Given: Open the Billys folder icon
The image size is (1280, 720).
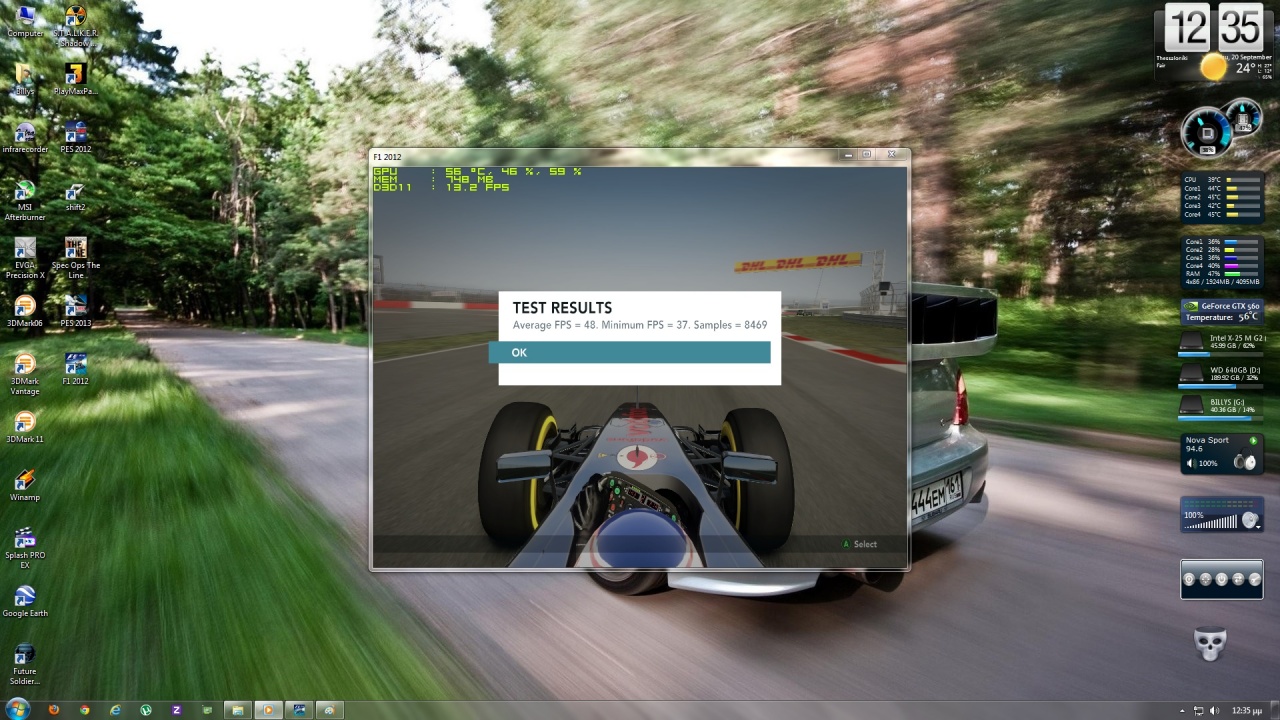Looking at the screenshot, I should (24, 79).
